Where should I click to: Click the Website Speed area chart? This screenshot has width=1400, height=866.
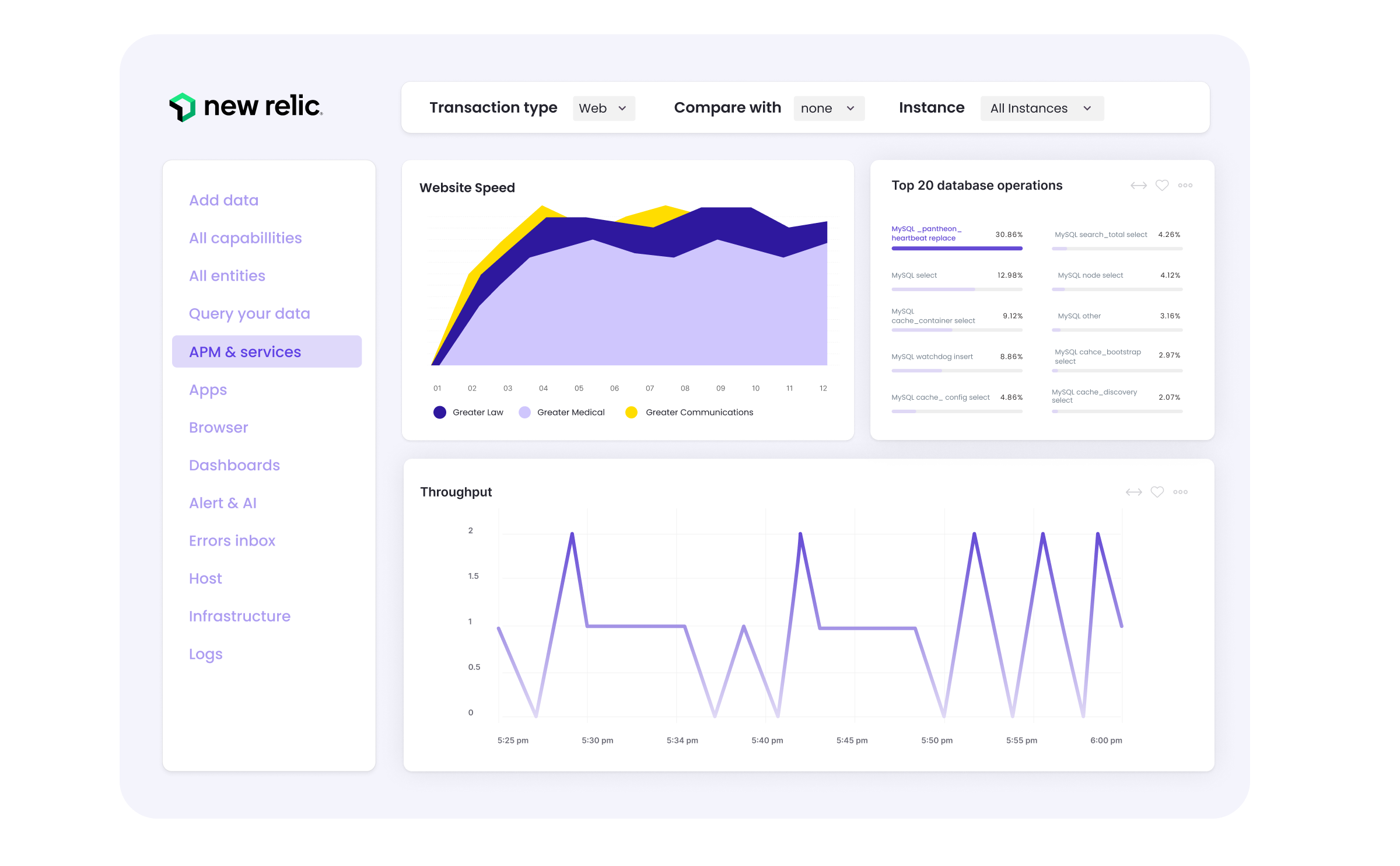tap(629, 286)
